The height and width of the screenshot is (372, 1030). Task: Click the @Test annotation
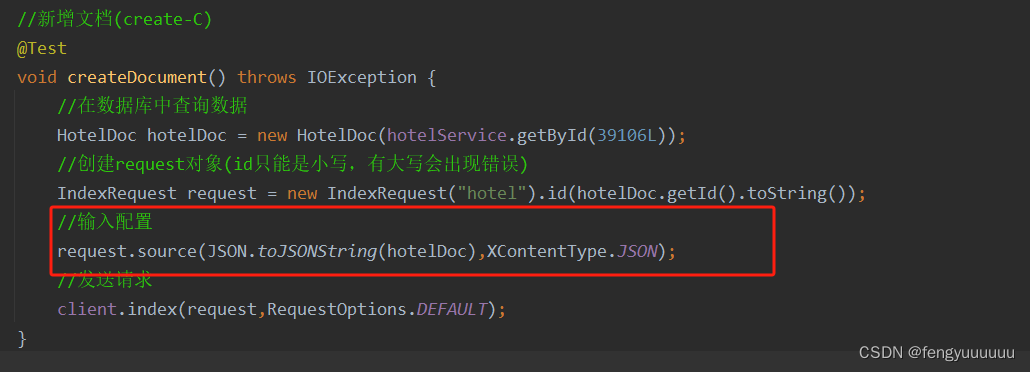coord(42,49)
